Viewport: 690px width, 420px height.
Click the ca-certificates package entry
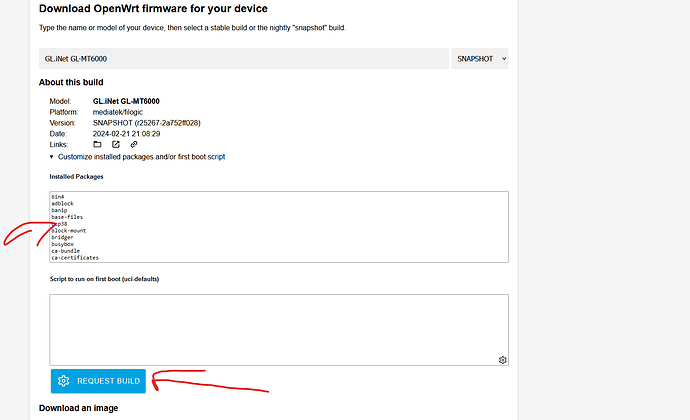tap(74, 257)
